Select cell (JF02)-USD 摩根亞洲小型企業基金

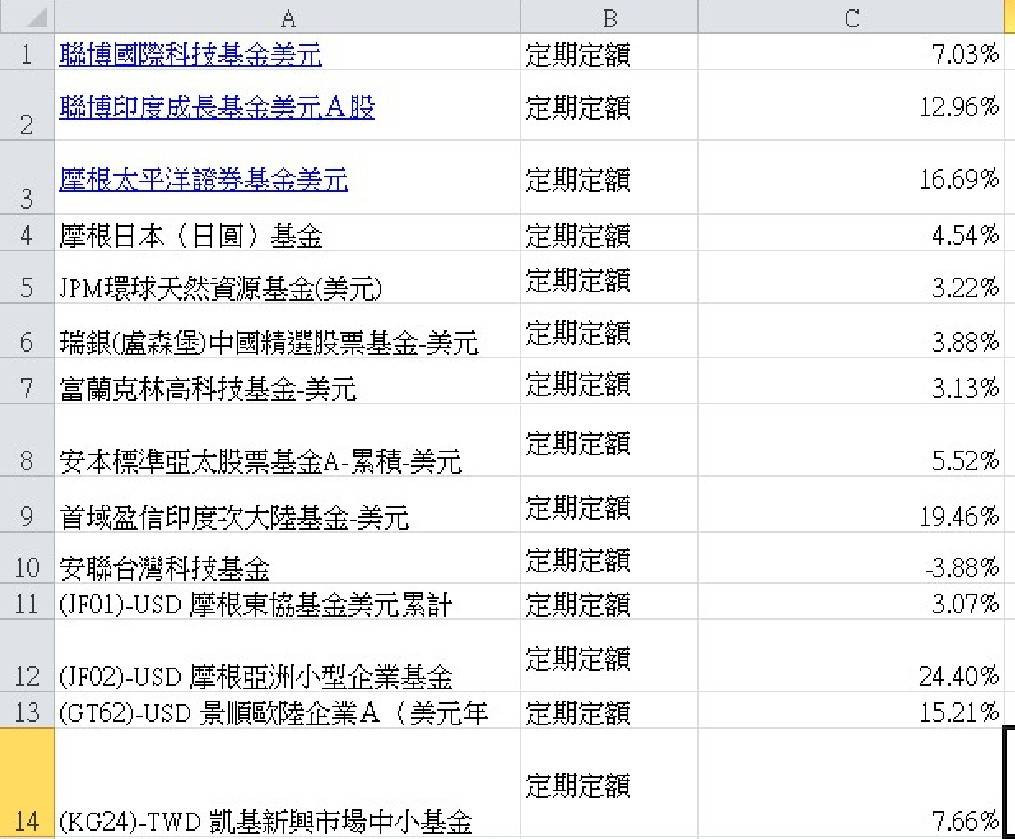[287, 656]
